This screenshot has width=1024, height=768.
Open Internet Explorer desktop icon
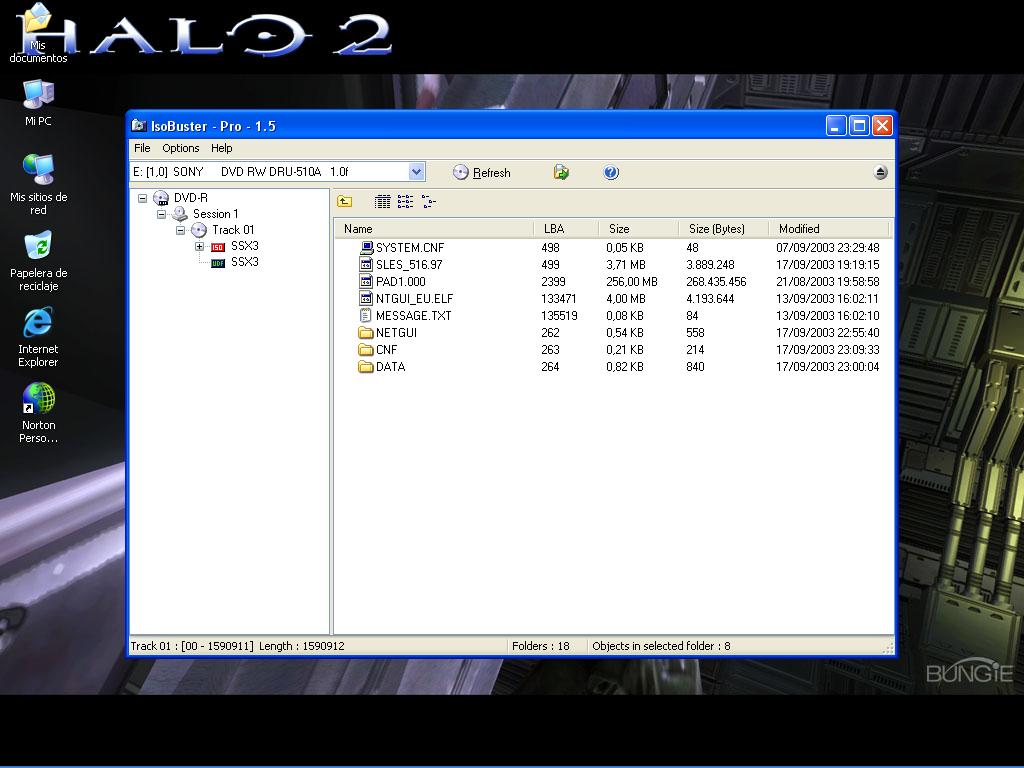point(38,336)
